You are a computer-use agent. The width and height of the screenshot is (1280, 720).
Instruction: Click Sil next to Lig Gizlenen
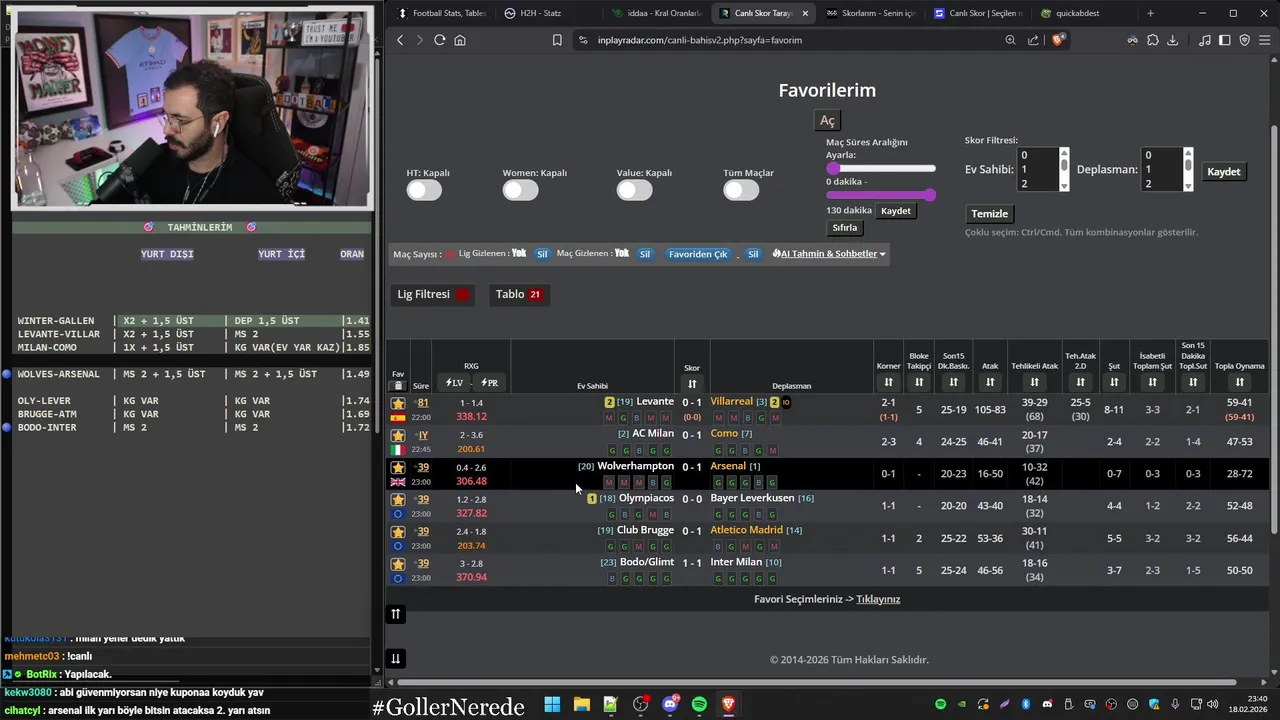542,254
